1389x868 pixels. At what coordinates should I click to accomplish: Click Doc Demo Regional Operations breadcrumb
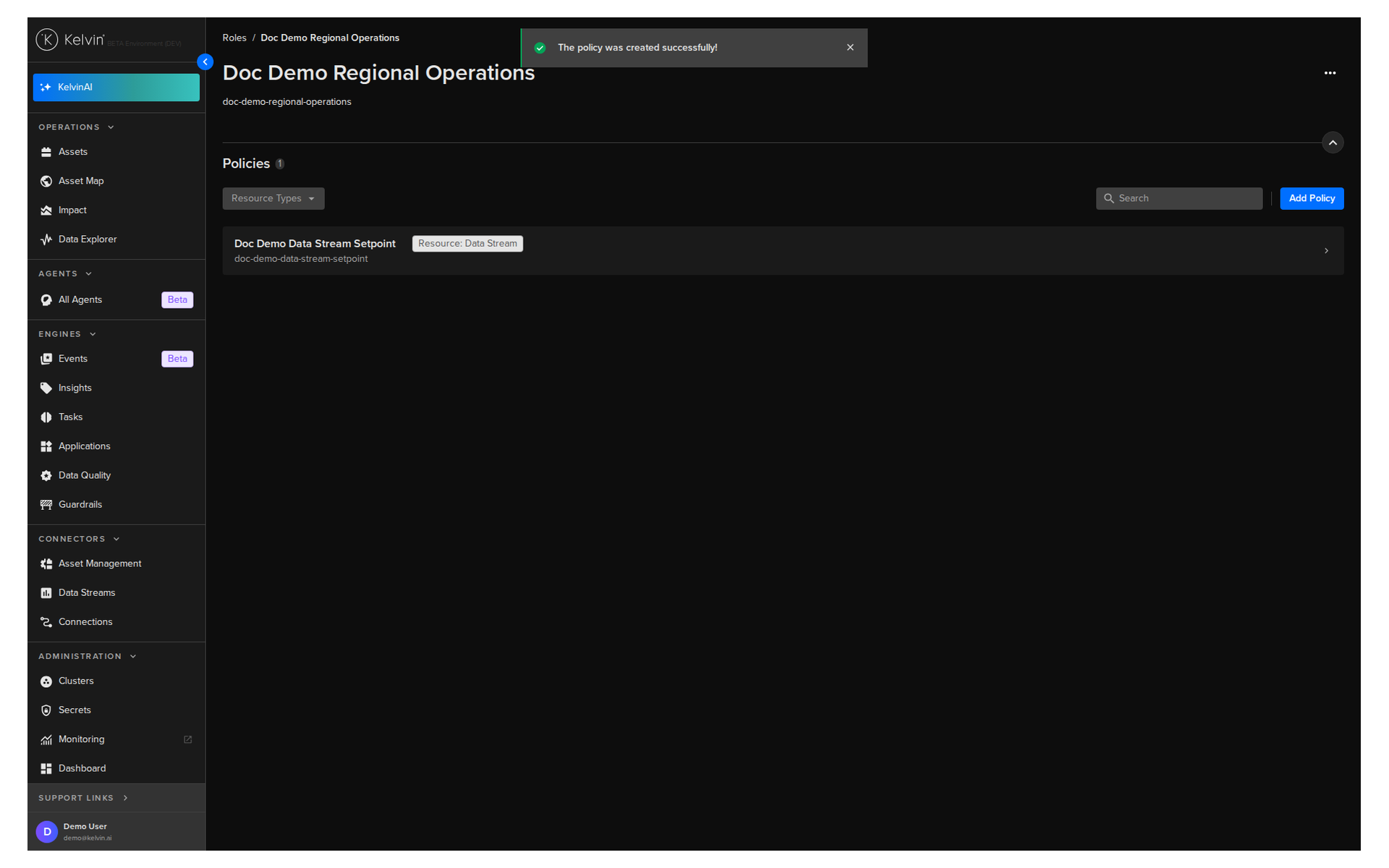tap(330, 38)
